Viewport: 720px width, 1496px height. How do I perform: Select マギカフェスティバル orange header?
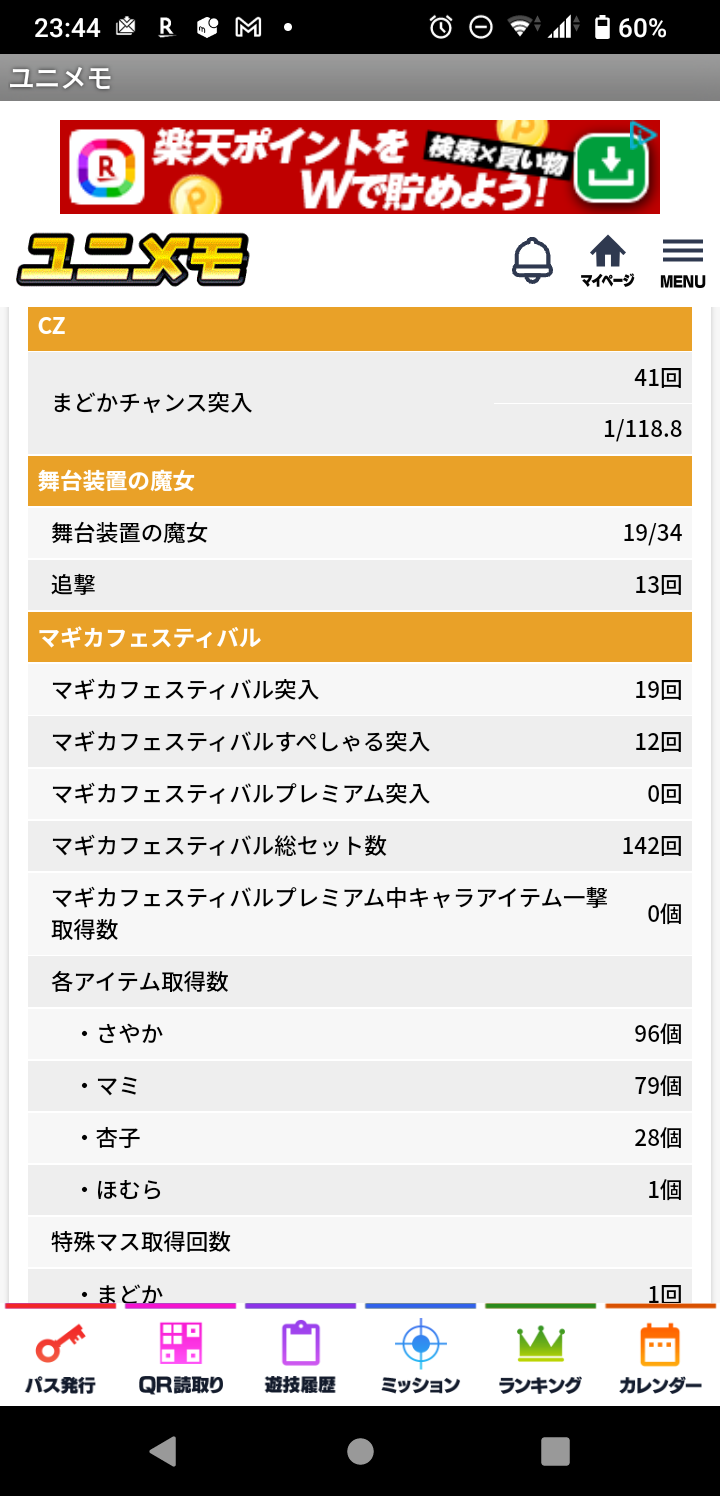click(x=360, y=637)
